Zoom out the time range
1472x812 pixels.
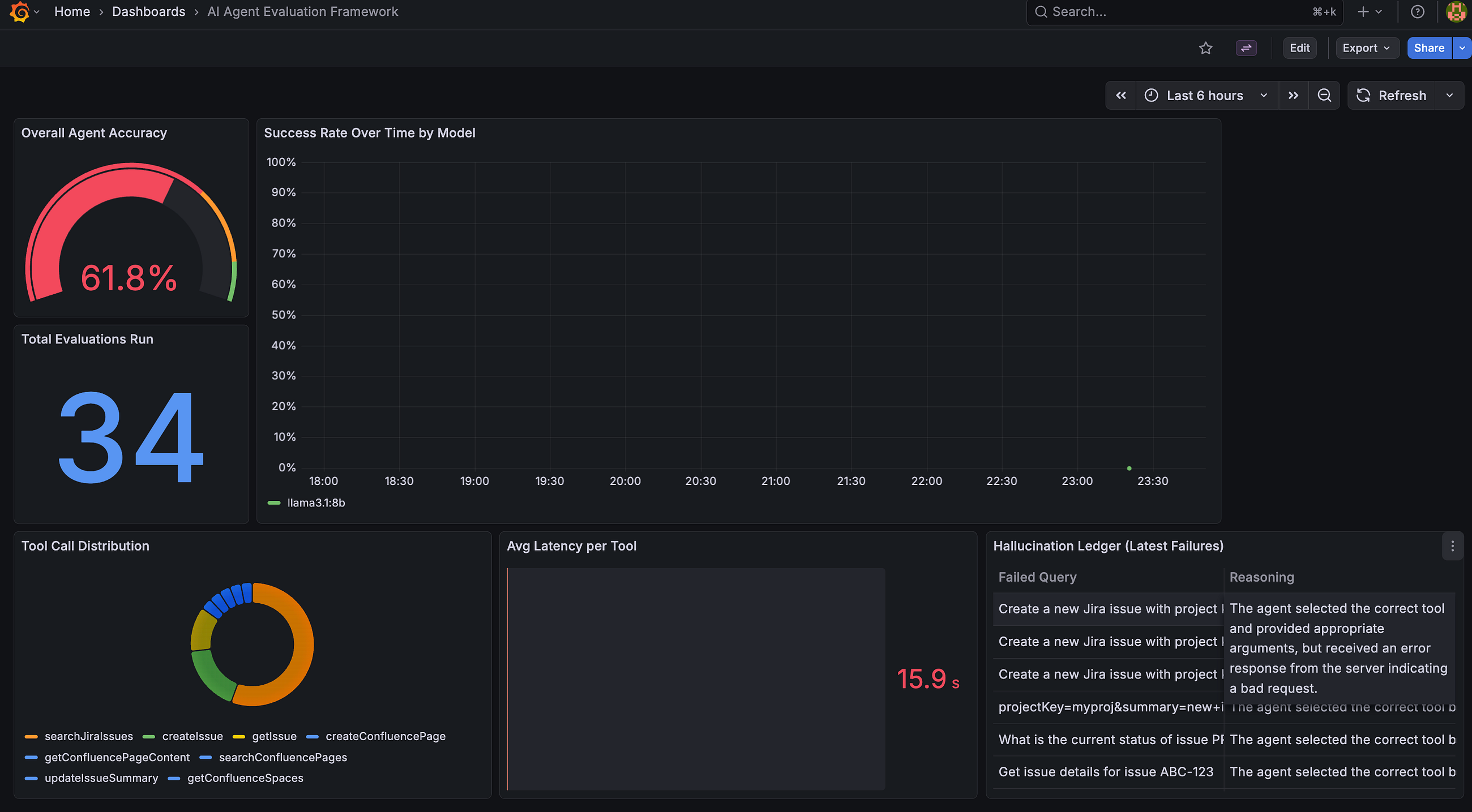point(1324,96)
